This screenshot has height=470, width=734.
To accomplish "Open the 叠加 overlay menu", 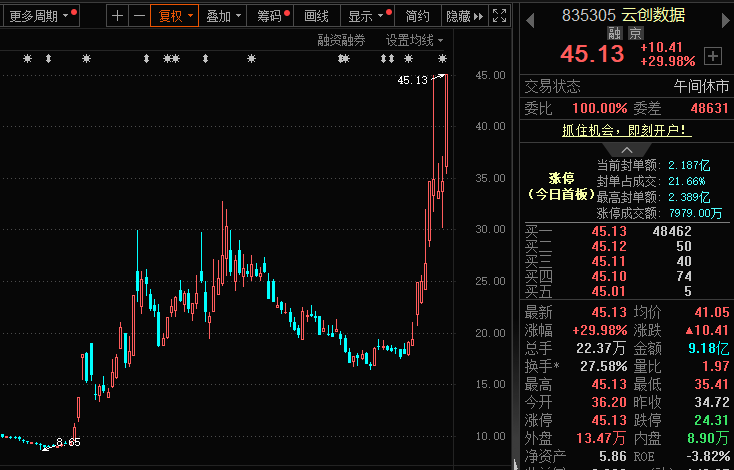I will [222, 16].
